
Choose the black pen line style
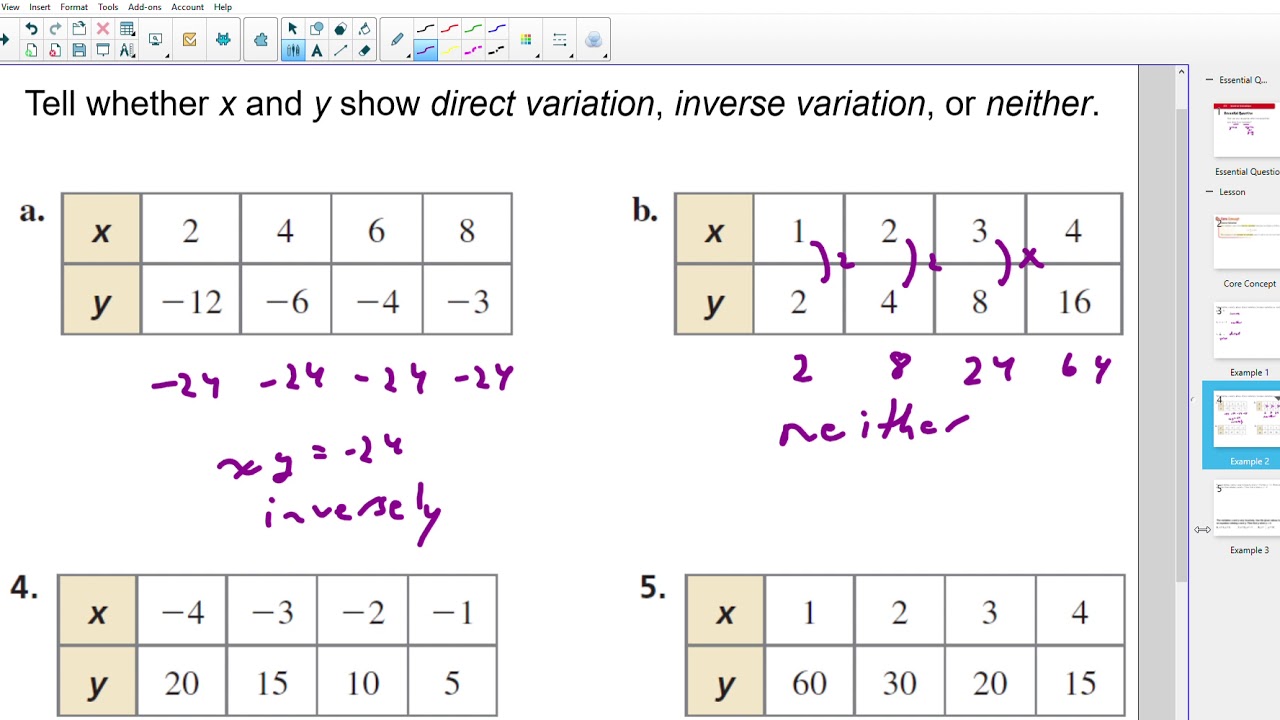(x=425, y=29)
